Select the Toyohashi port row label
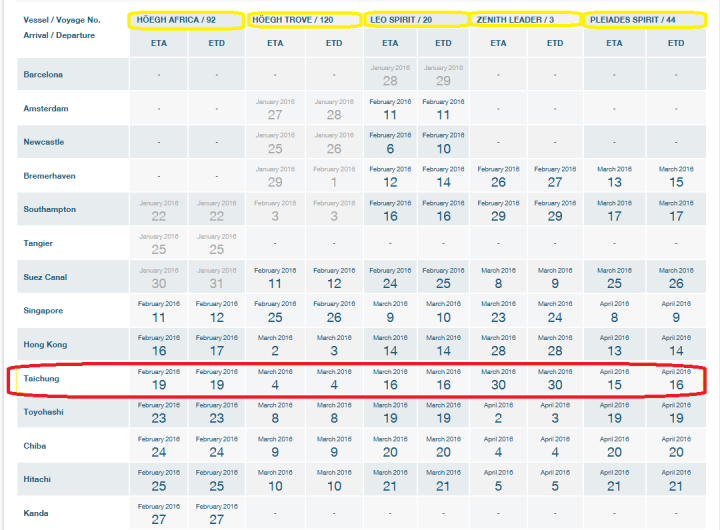This screenshot has width=720, height=530. tap(43, 412)
